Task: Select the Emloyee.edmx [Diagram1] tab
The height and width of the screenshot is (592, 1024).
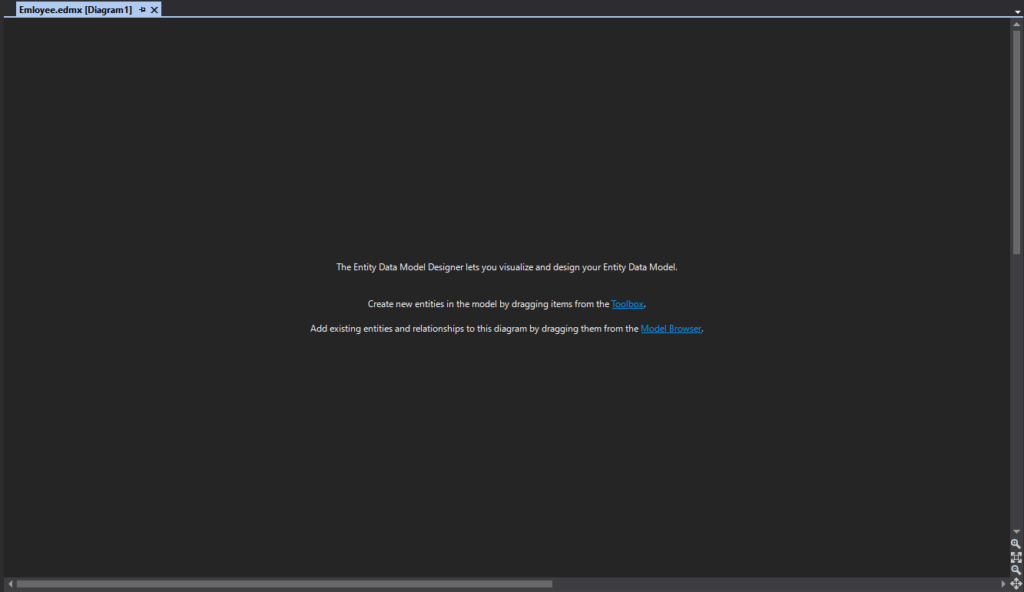Action: point(75,9)
